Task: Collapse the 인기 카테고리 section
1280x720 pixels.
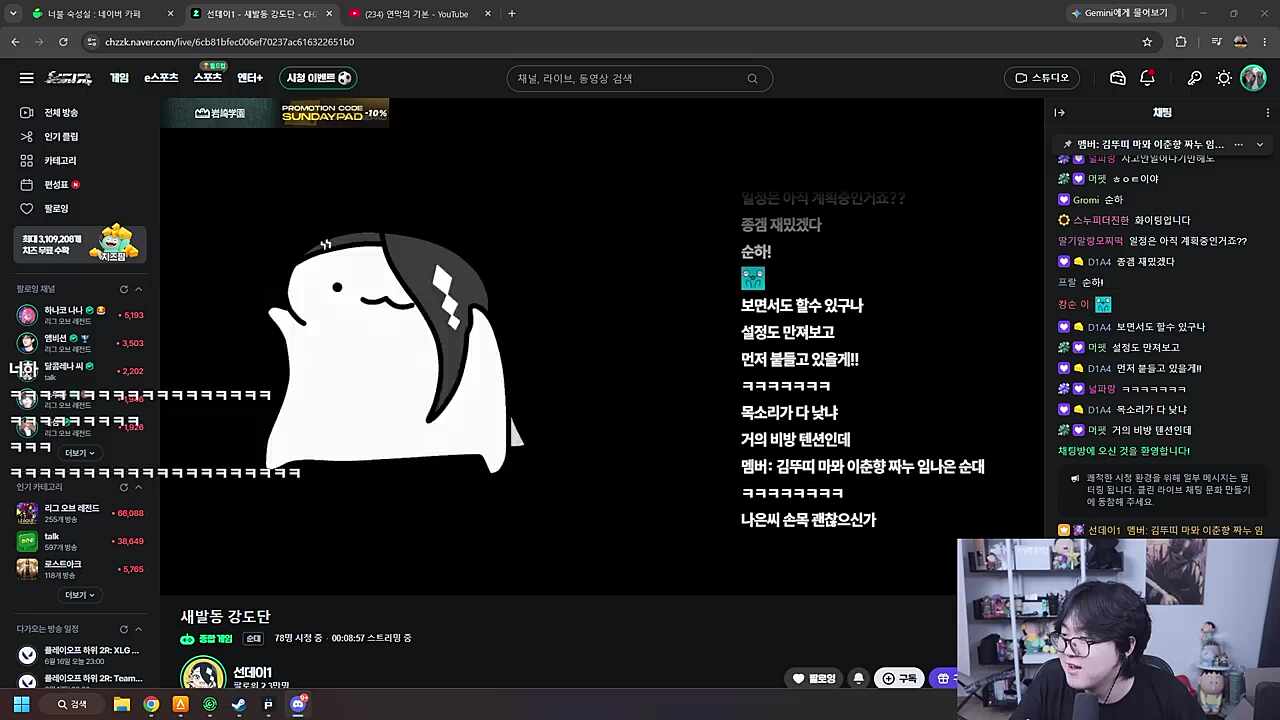Action: 138,487
